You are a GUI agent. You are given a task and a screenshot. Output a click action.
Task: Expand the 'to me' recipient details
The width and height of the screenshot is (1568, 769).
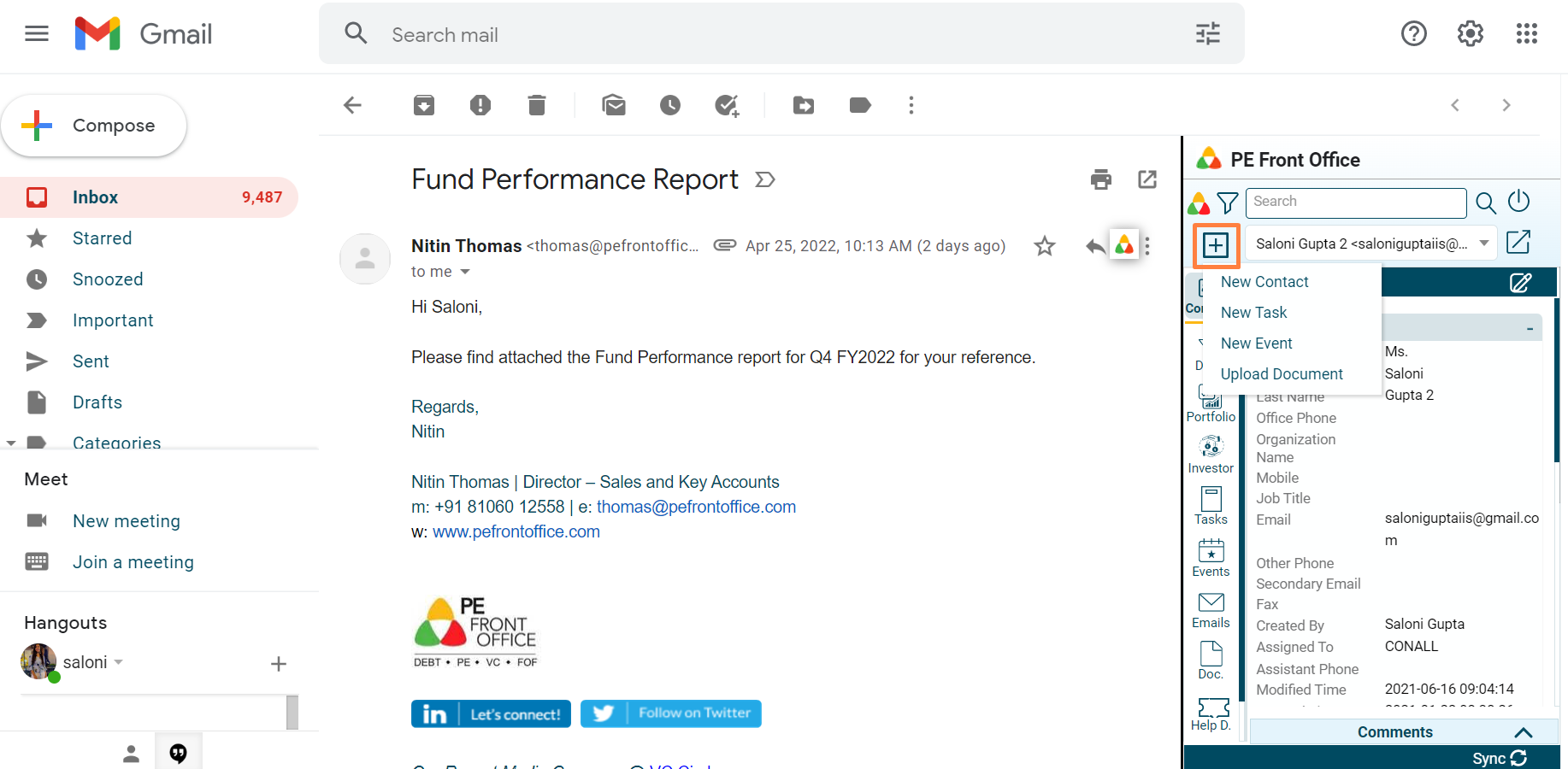465,272
